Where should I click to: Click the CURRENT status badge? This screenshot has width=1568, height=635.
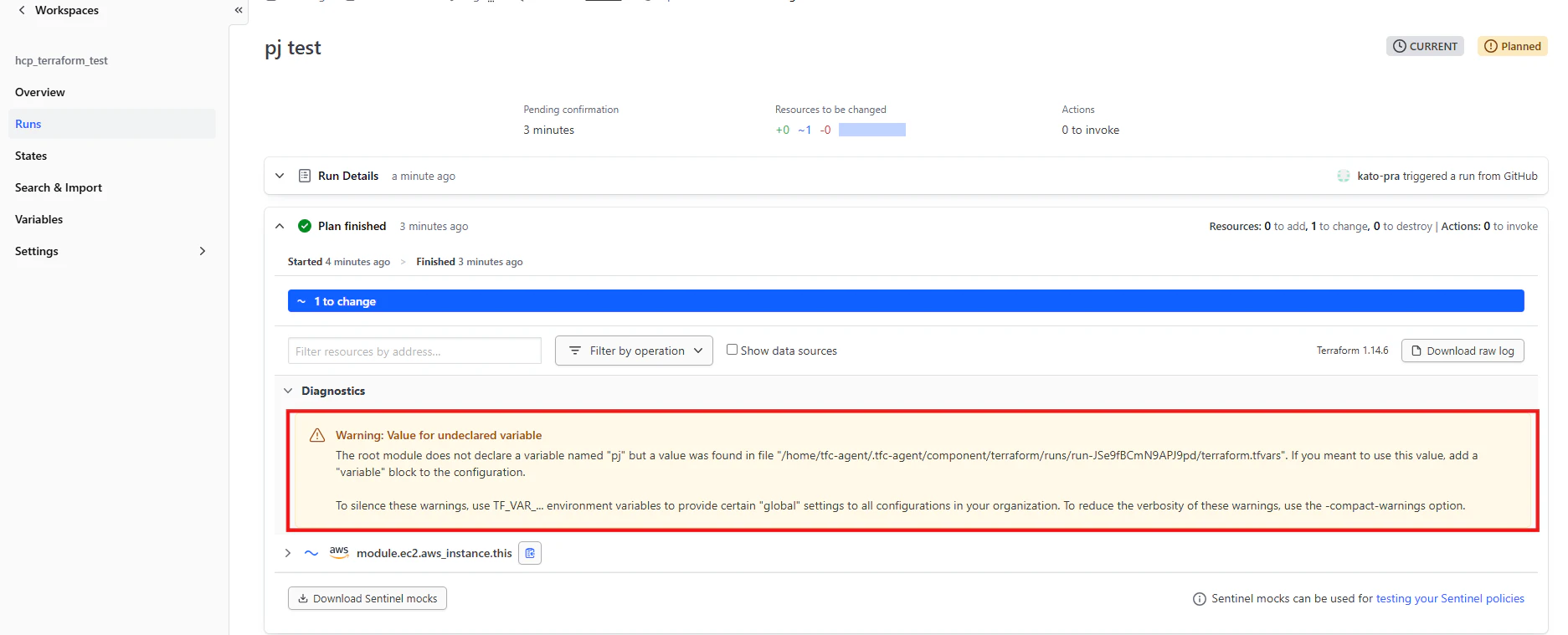tap(1425, 46)
